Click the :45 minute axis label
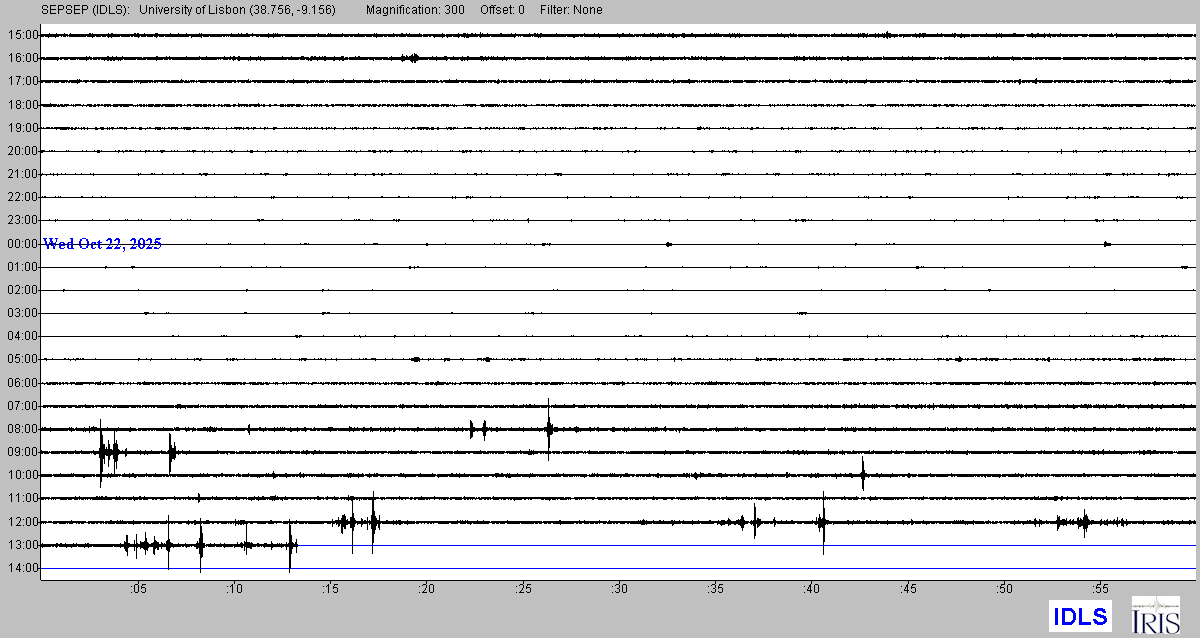 pyautogui.click(x=908, y=589)
